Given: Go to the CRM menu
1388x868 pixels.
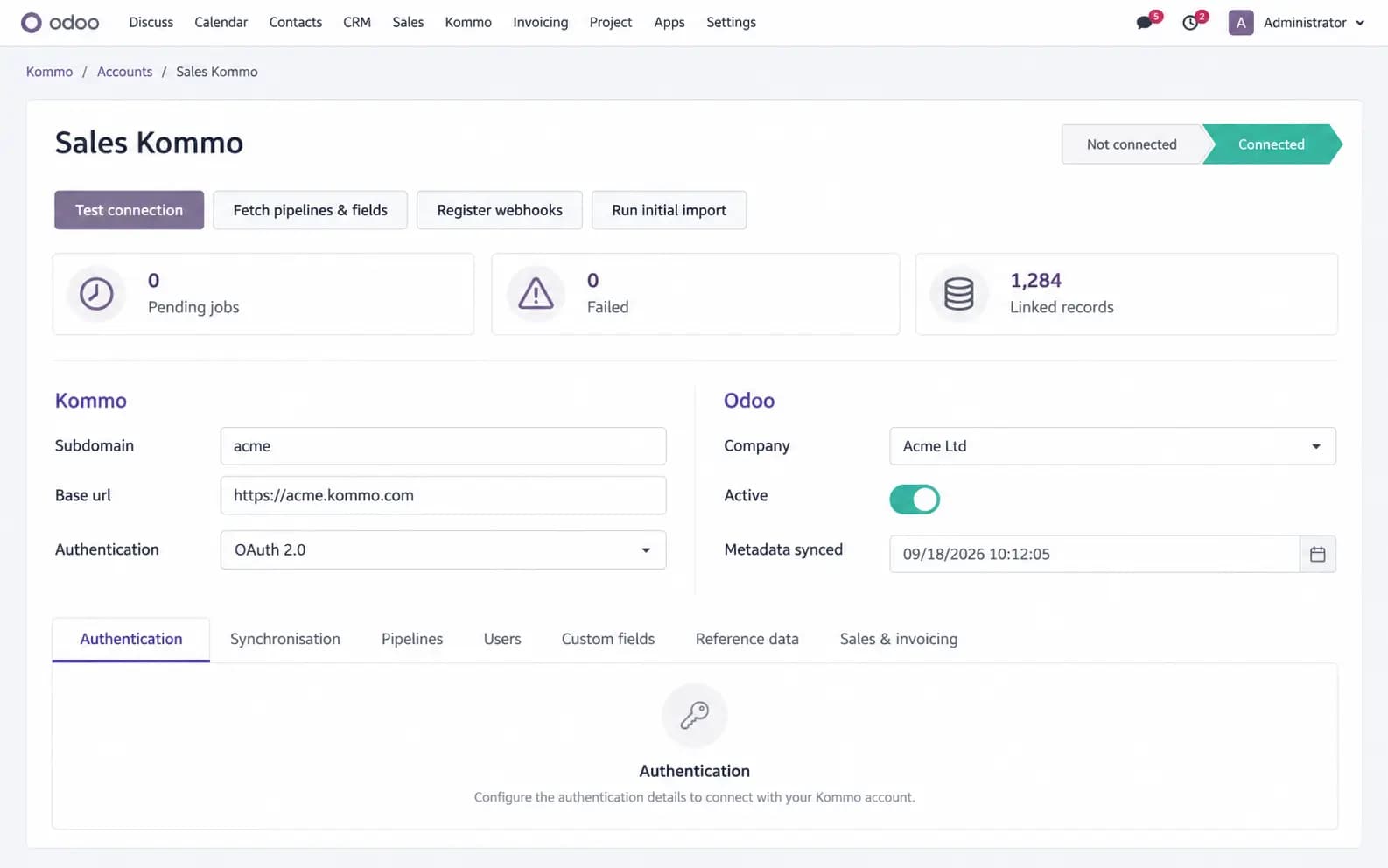Looking at the screenshot, I should (357, 23).
